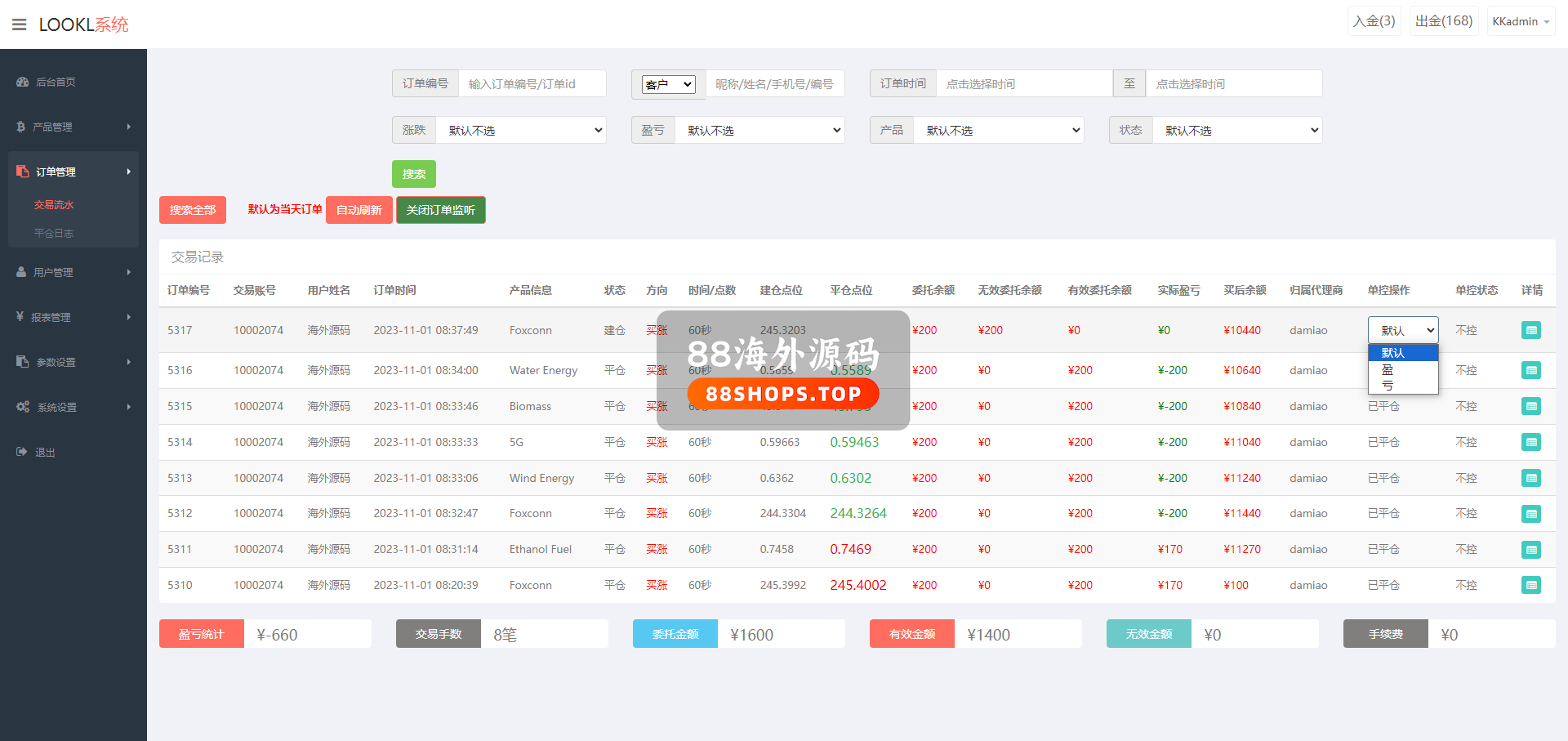Image resolution: width=1568 pixels, height=741 pixels.
Task: Click the 退出 logout icon in sidebar
Action: pos(22,452)
